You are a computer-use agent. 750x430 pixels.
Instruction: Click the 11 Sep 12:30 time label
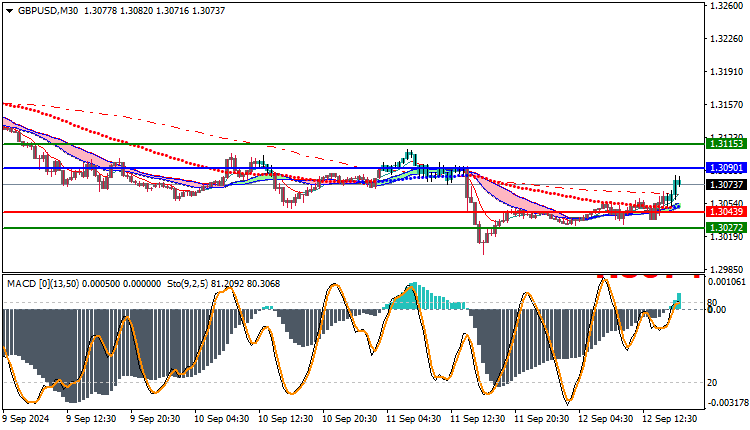(x=478, y=419)
